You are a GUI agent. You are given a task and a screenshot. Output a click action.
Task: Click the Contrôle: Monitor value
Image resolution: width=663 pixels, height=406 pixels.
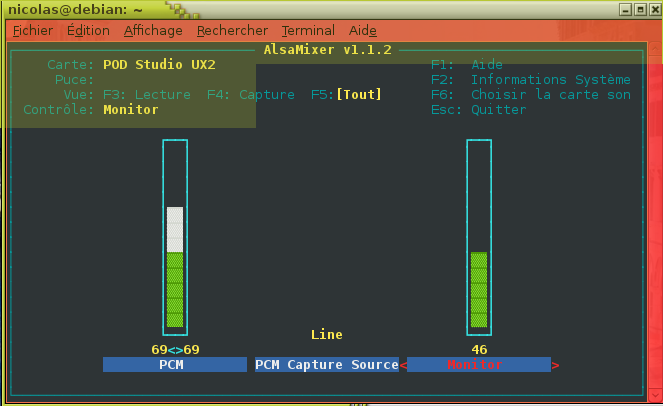[x=131, y=110]
